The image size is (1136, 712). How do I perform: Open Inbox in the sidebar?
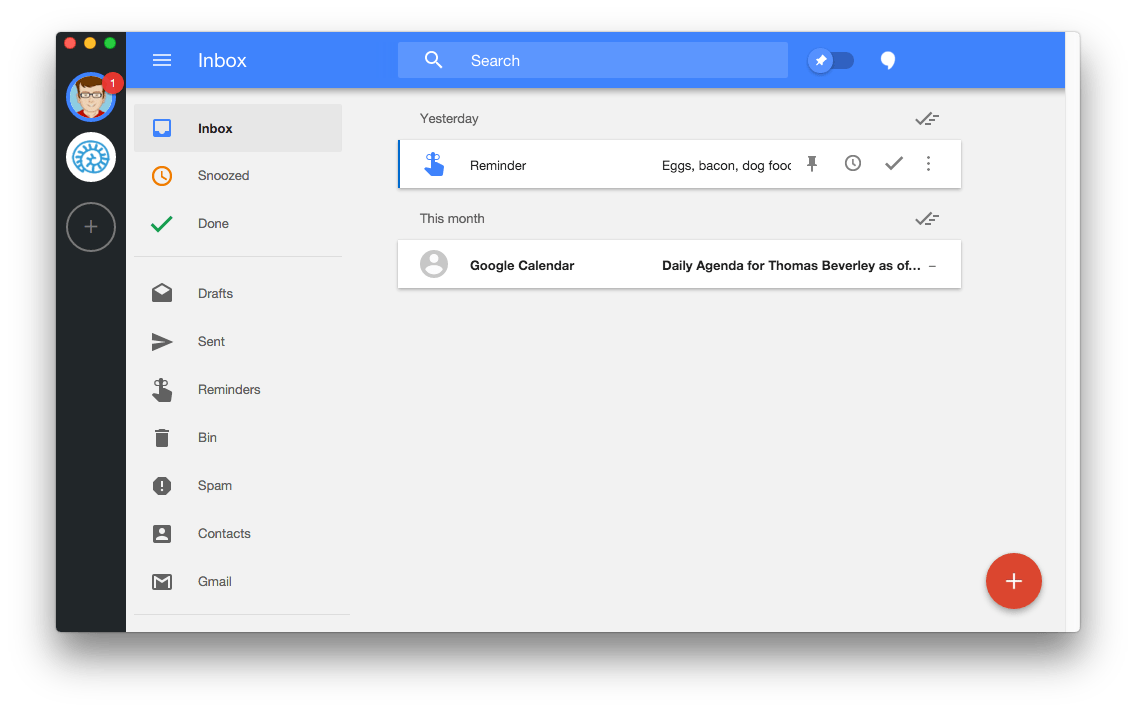[238, 128]
